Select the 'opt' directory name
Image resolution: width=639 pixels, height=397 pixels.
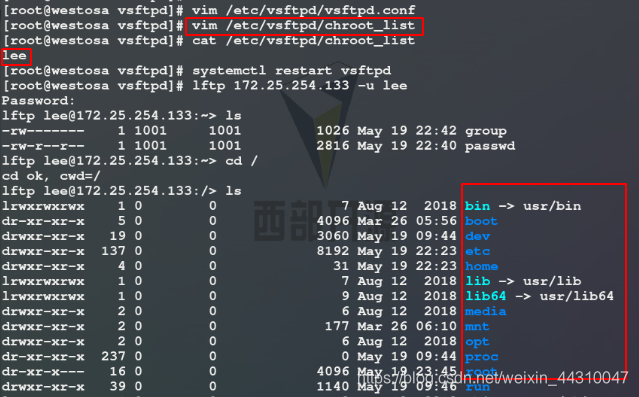(477, 342)
